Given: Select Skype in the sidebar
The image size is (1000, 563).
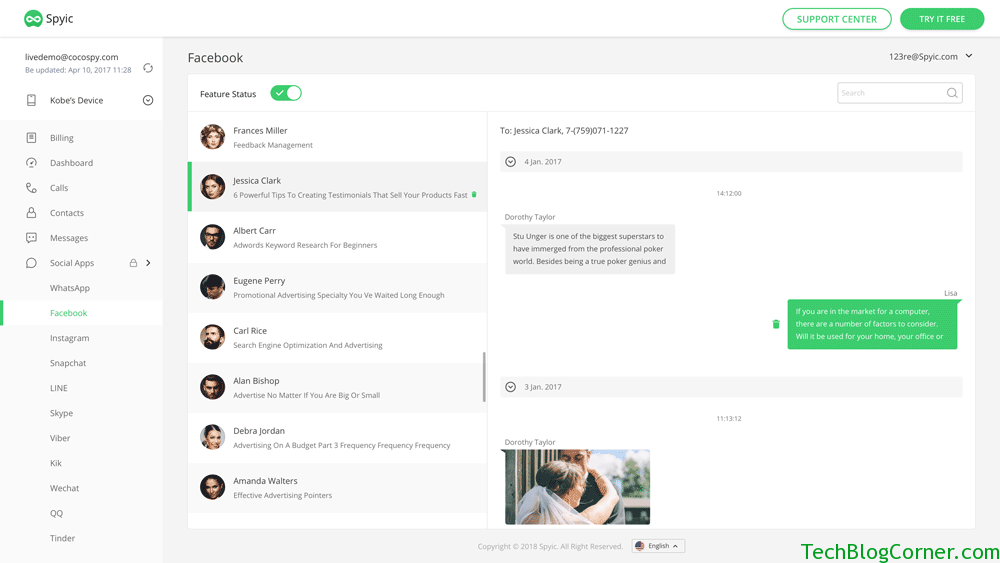Looking at the screenshot, I should [61, 413].
